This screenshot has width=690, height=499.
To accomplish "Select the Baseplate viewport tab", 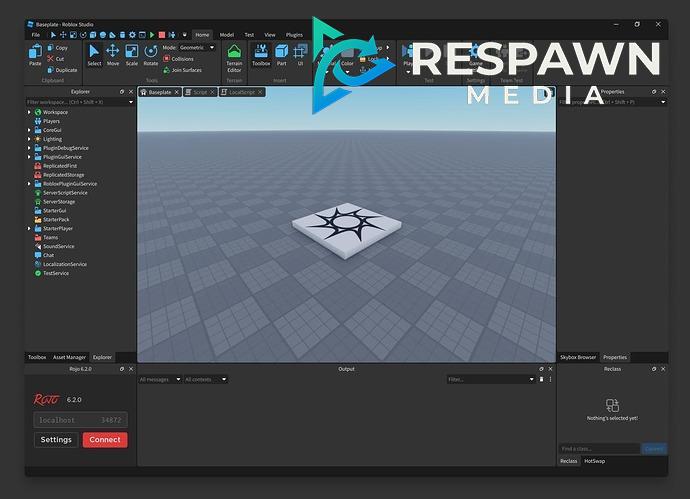I will pos(160,92).
